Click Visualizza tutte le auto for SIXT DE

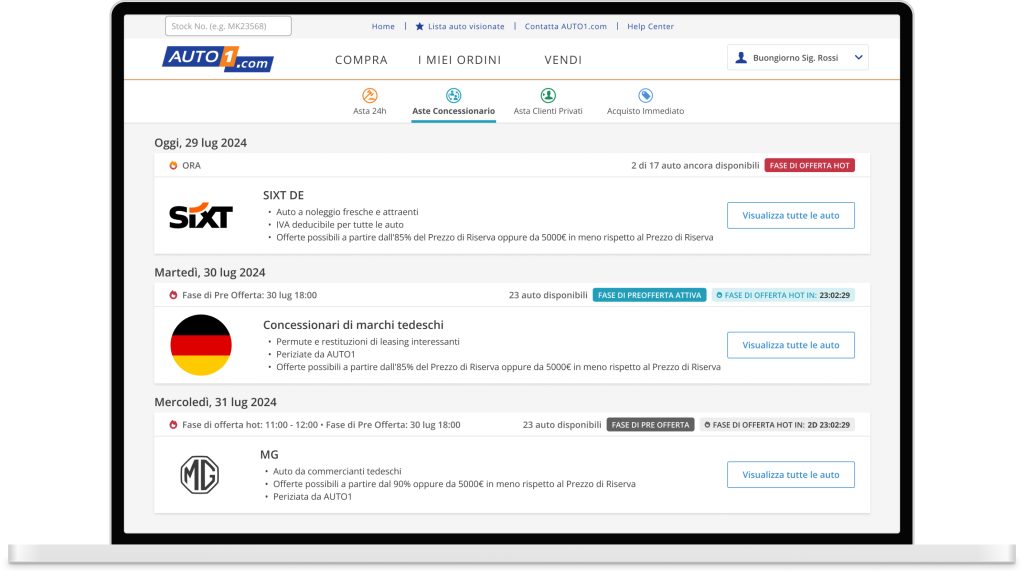tap(791, 215)
